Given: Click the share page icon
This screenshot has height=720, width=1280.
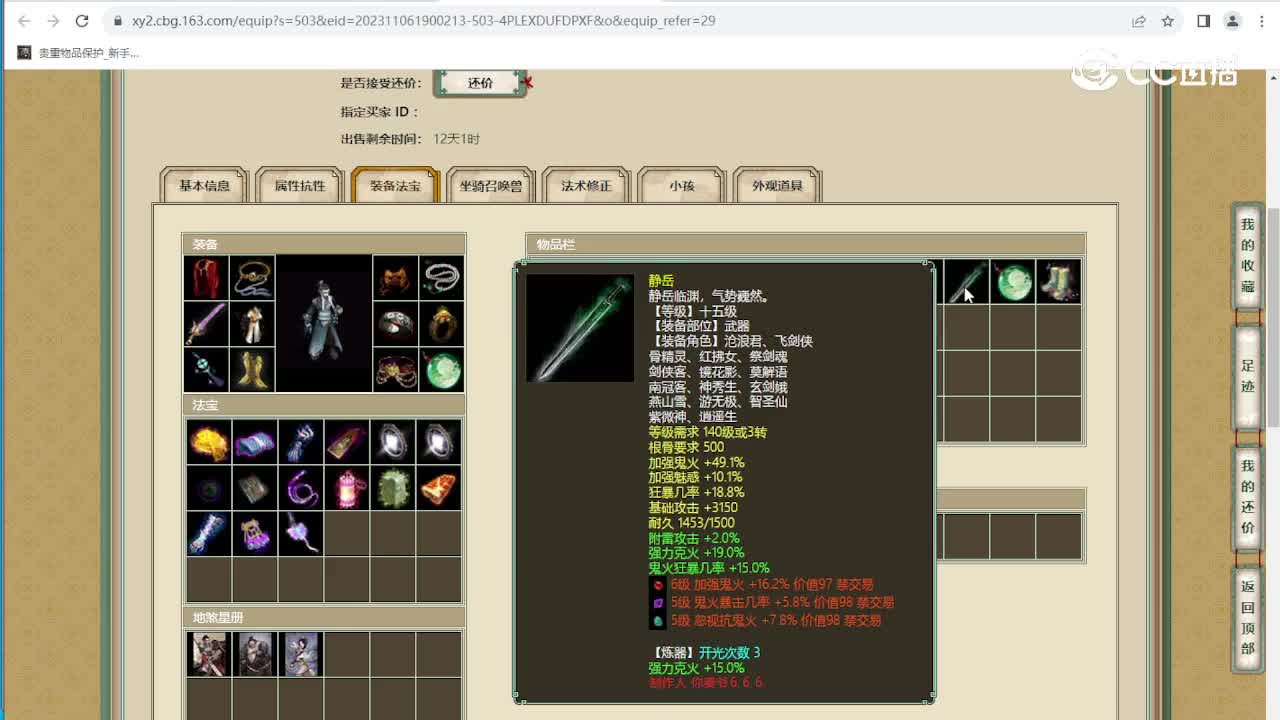Looking at the screenshot, I should [1139, 21].
